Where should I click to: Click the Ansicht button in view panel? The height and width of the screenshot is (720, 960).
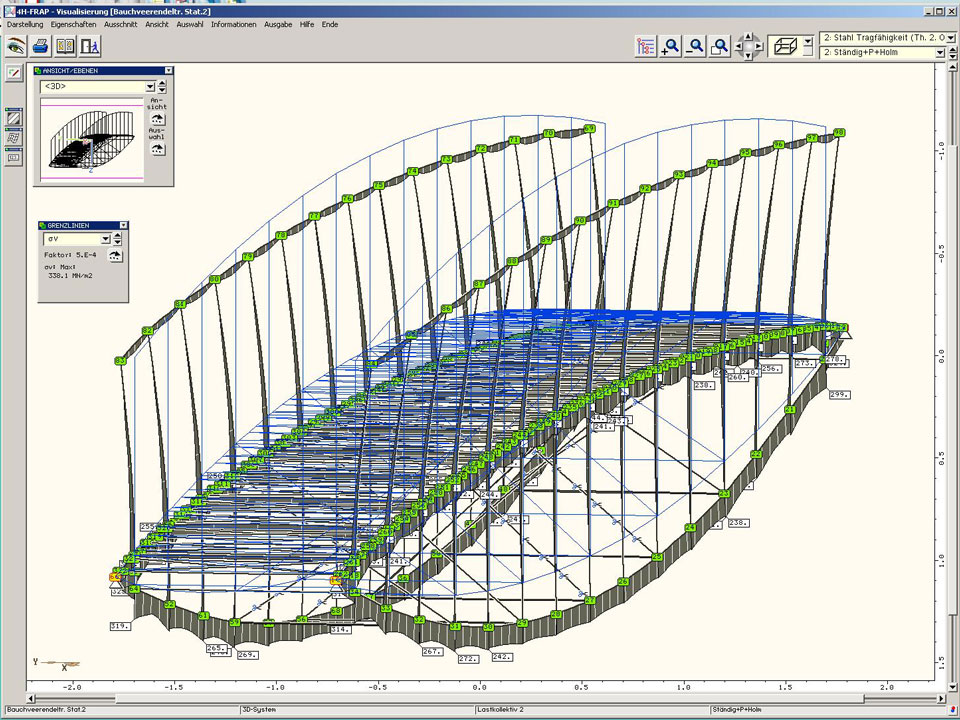click(x=157, y=118)
